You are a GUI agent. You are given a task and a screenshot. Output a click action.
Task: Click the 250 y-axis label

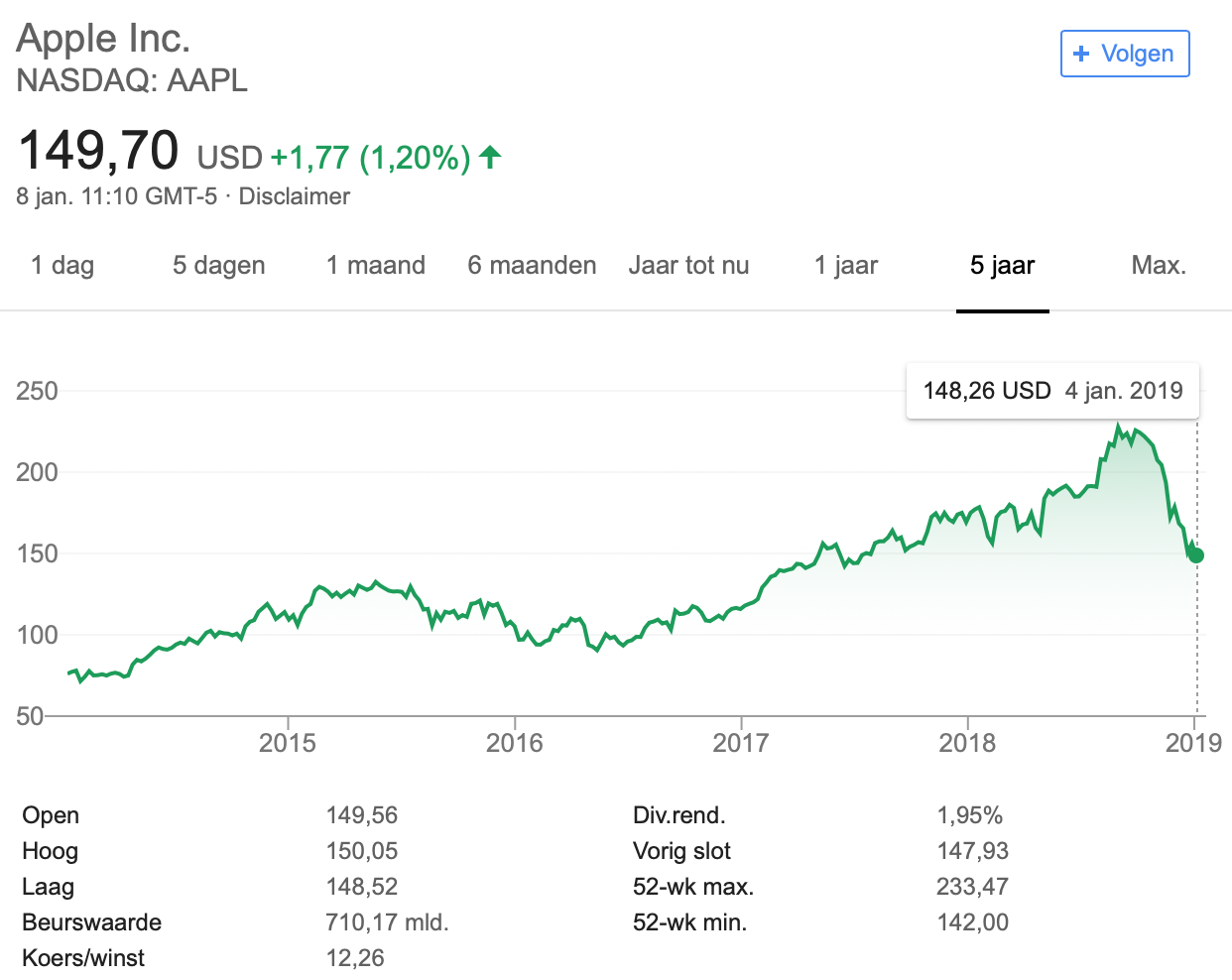(x=37, y=391)
